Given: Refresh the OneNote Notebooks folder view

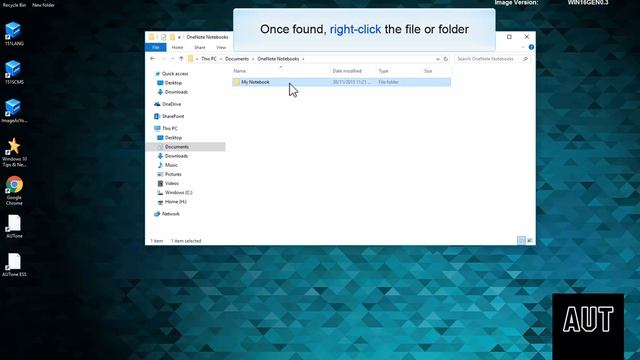Looking at the screenshot, I should 446,59.
